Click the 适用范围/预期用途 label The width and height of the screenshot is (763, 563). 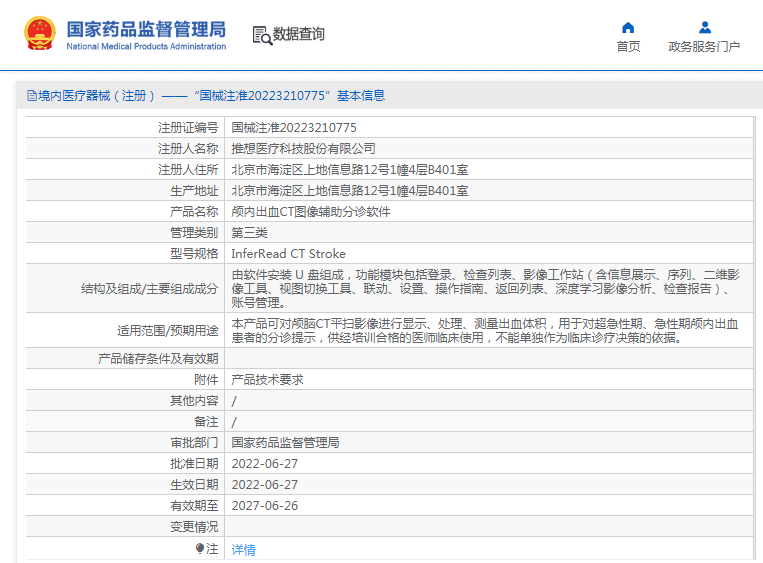(x=167, y=330)
